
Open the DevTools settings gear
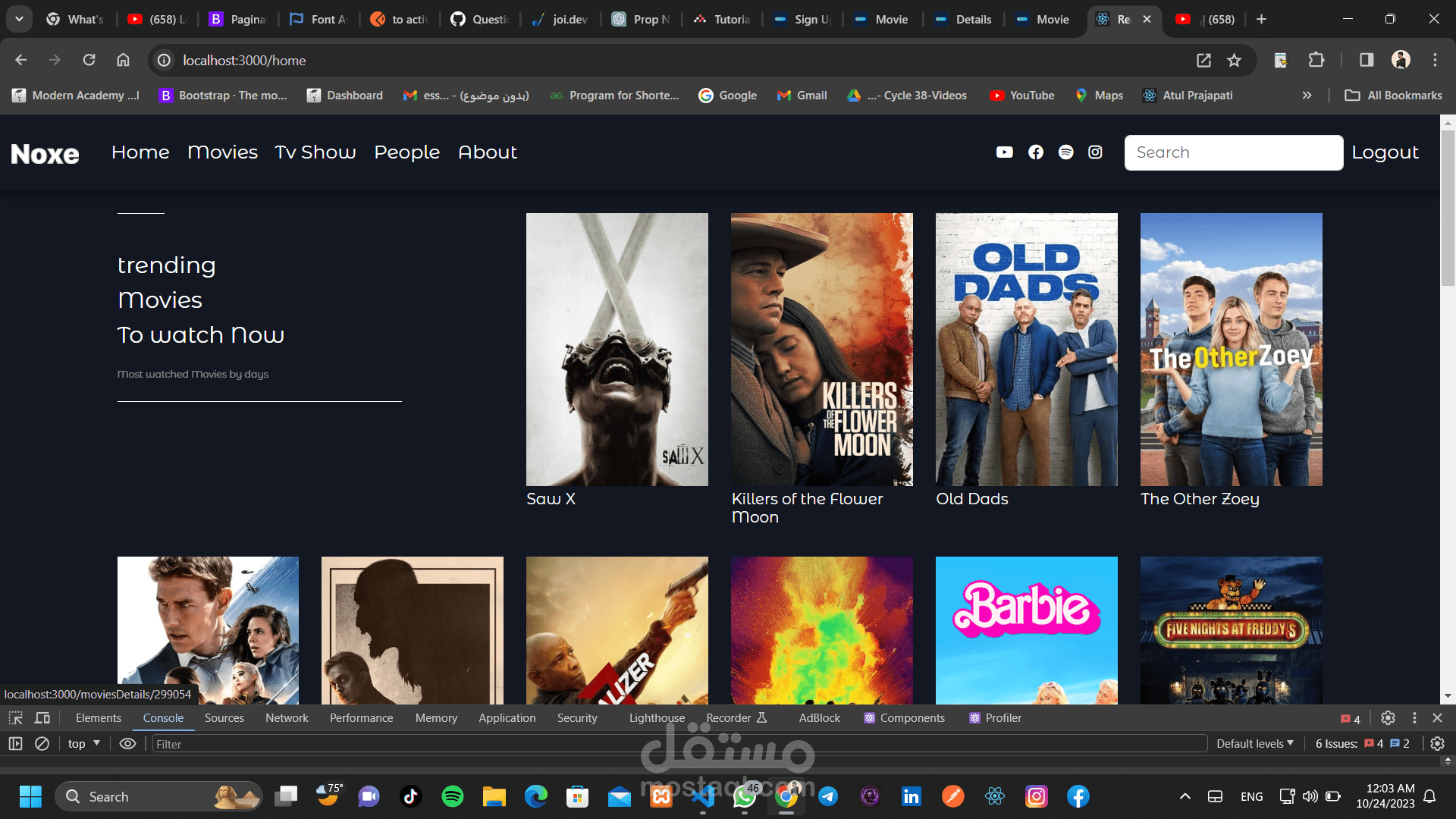pyautogui.click(x=1388, y=717)
